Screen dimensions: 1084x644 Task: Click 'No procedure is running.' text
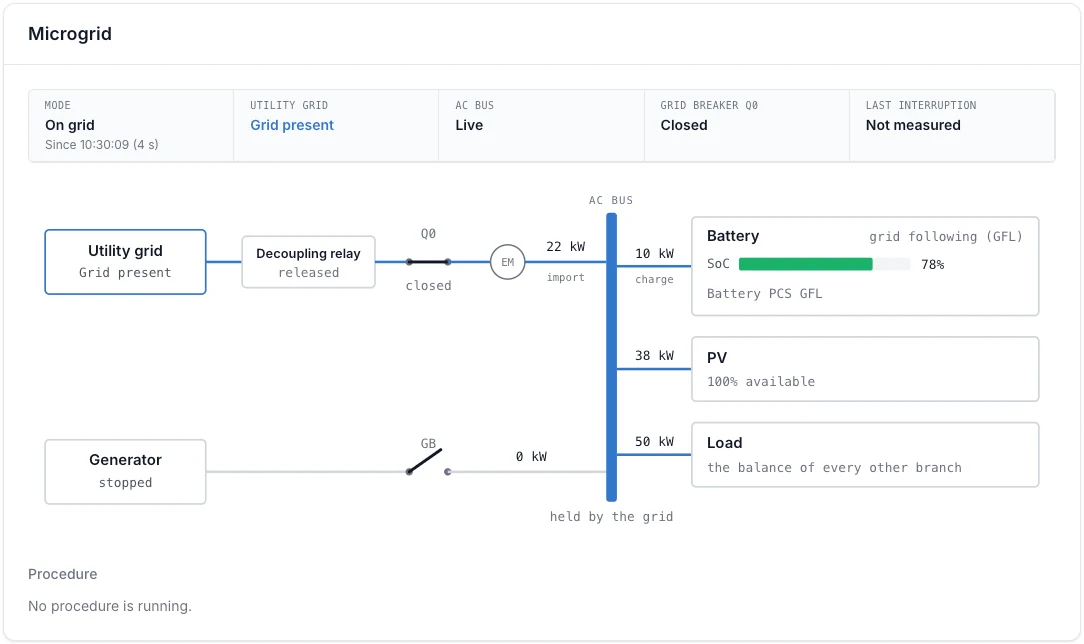[110, 606]
